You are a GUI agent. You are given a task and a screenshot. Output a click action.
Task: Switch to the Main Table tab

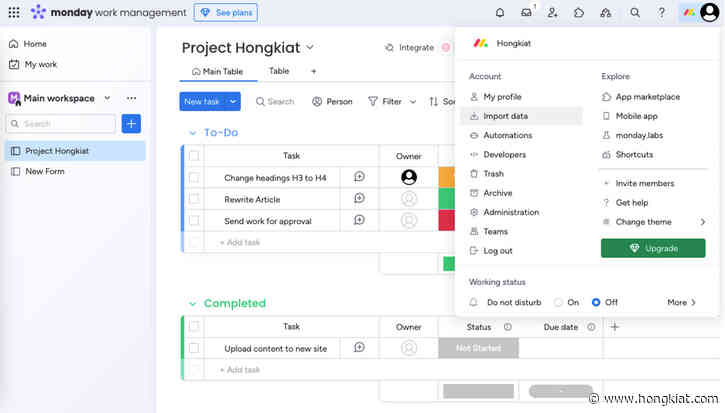tap(217, 72)
